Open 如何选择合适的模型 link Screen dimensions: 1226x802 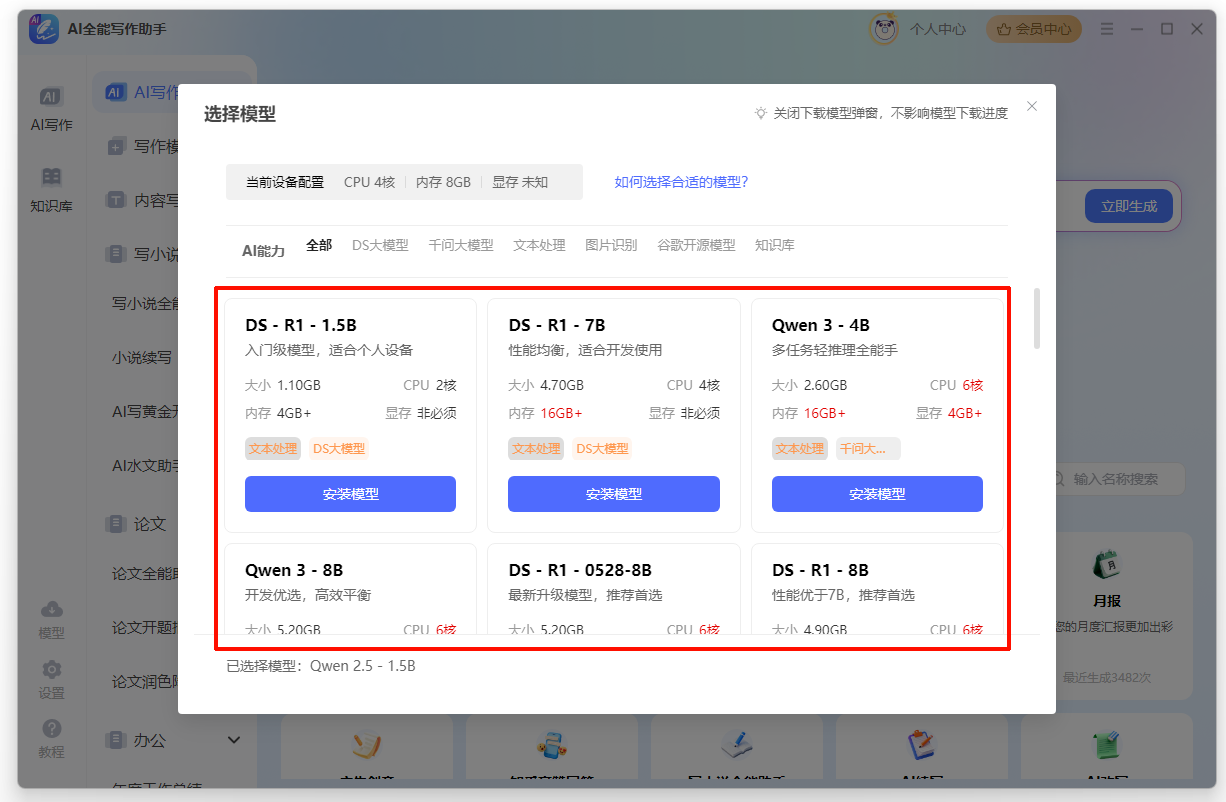(681, 182)
